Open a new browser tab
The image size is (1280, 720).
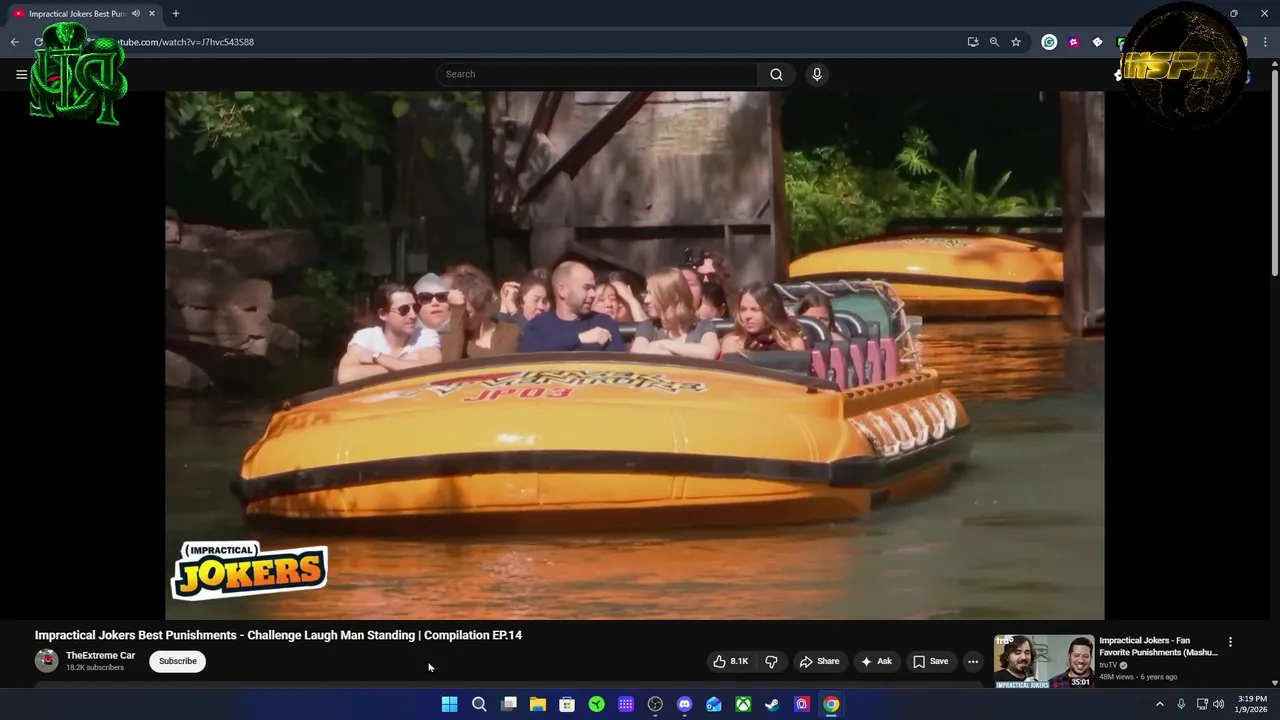(176, 14)
